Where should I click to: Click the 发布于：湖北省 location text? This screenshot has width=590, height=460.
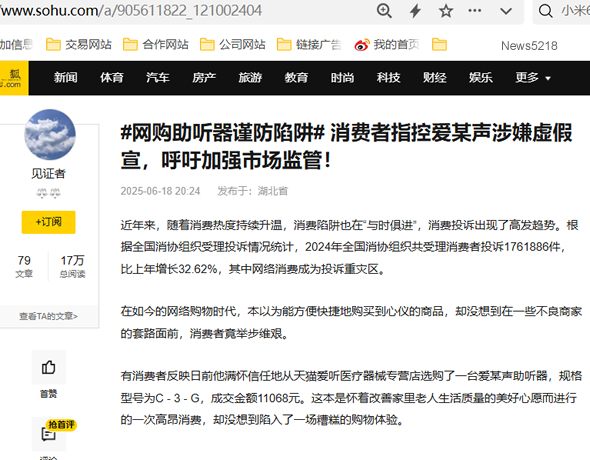coord(252,191)
